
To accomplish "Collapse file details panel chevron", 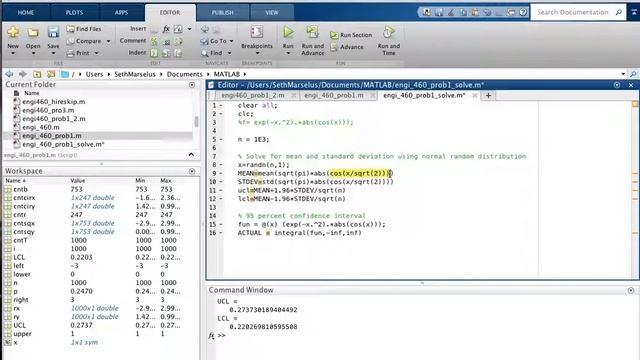I will 191,155.
